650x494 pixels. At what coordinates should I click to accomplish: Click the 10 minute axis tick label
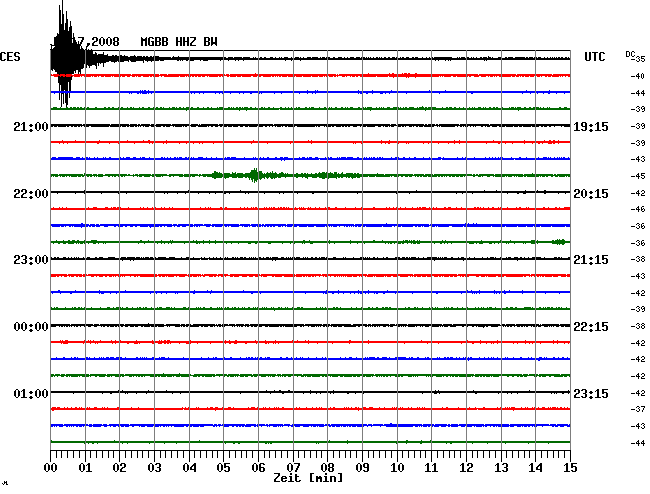(397, 468)
